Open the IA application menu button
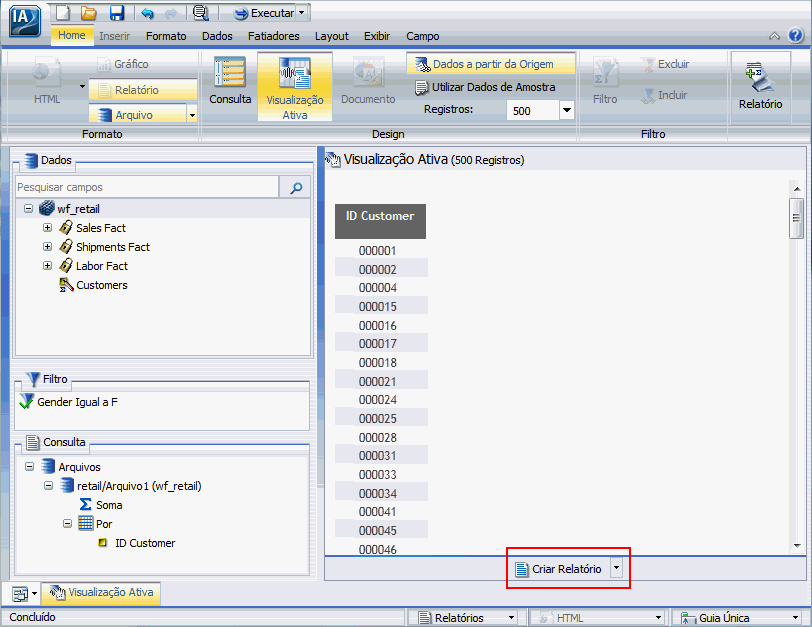The image size is (812, 627). coord(24,20)
